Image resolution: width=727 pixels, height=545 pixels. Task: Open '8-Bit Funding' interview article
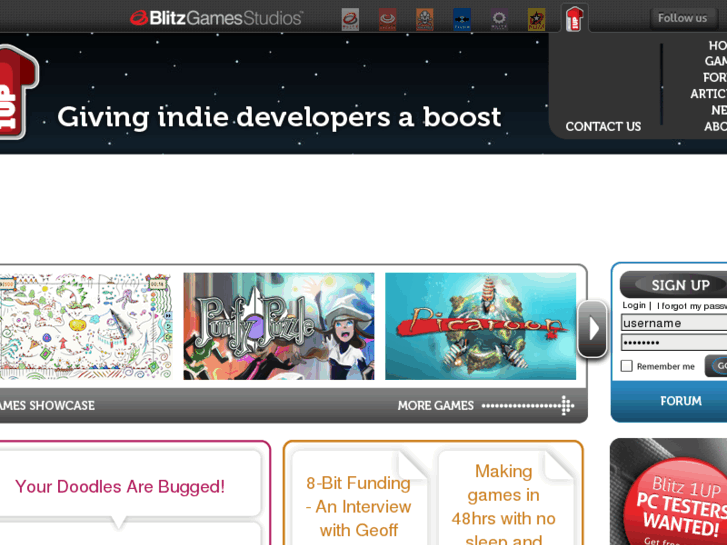point(358,507)
